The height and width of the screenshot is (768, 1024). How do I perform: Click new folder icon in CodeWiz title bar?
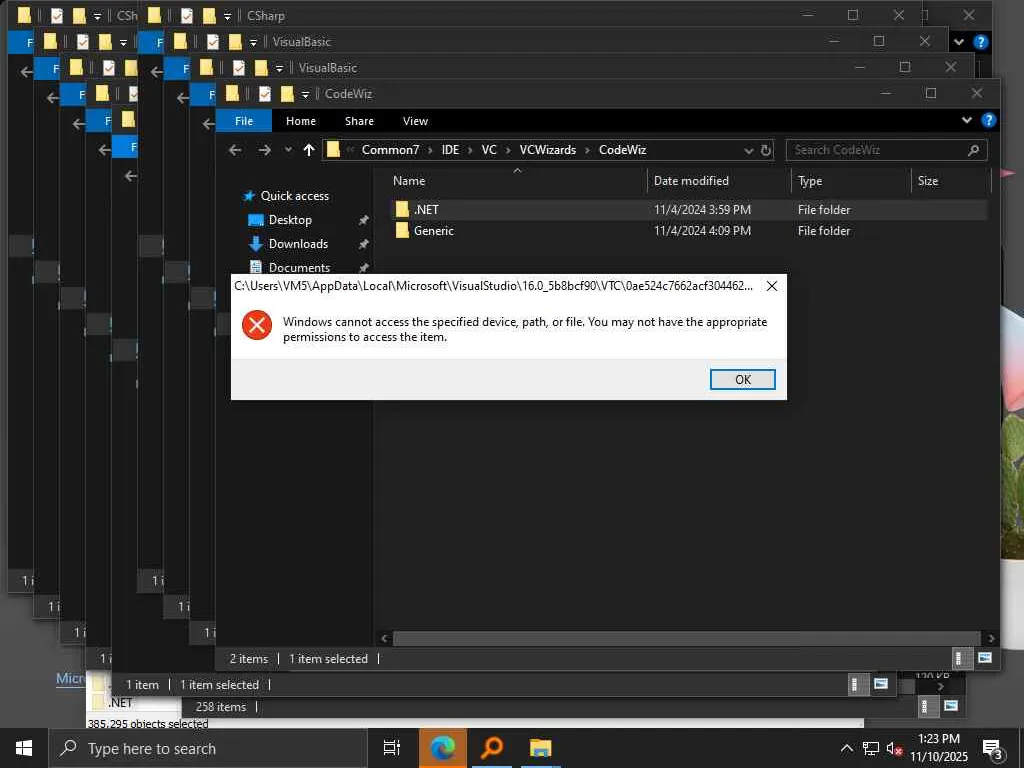[x=287, y=94]
